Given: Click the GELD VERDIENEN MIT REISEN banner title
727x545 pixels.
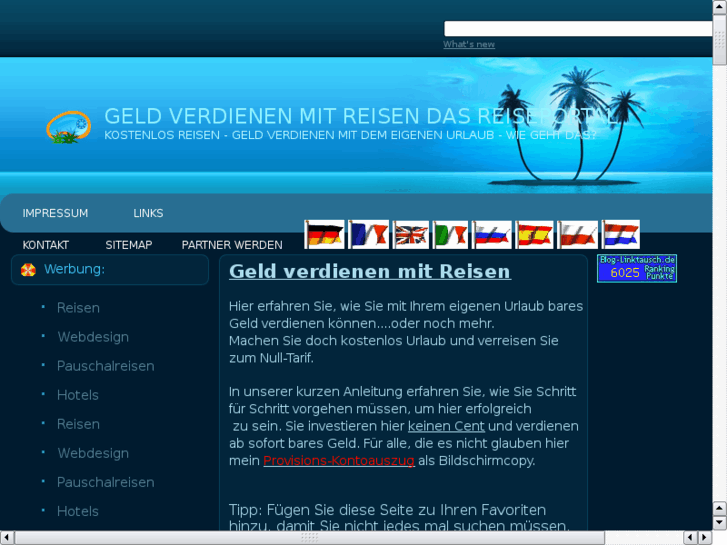Looking at the screenshot, I should 361,116.
